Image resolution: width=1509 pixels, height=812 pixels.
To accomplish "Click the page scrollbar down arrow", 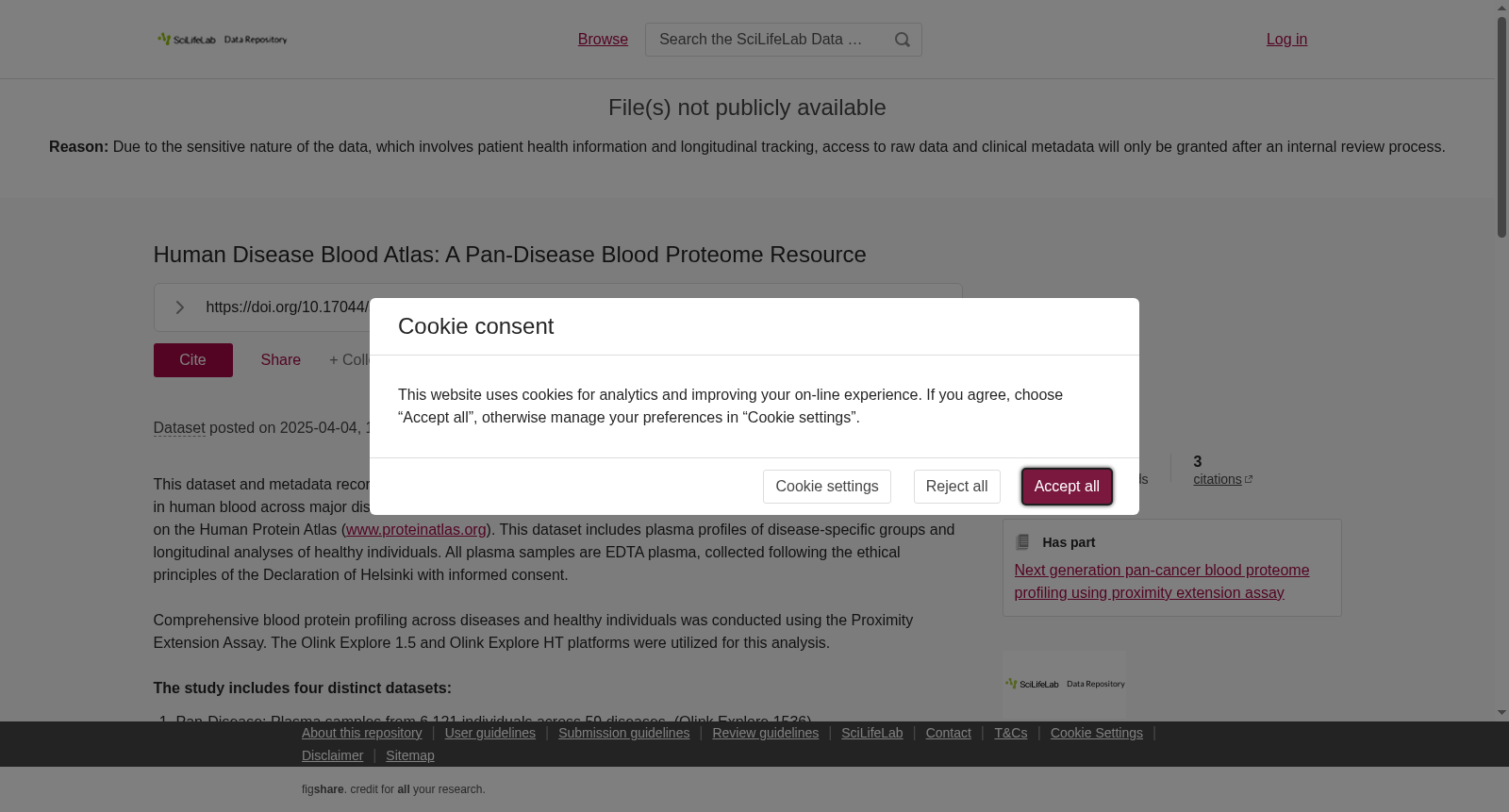I will pyautogui.click(x=1501, y=713).
